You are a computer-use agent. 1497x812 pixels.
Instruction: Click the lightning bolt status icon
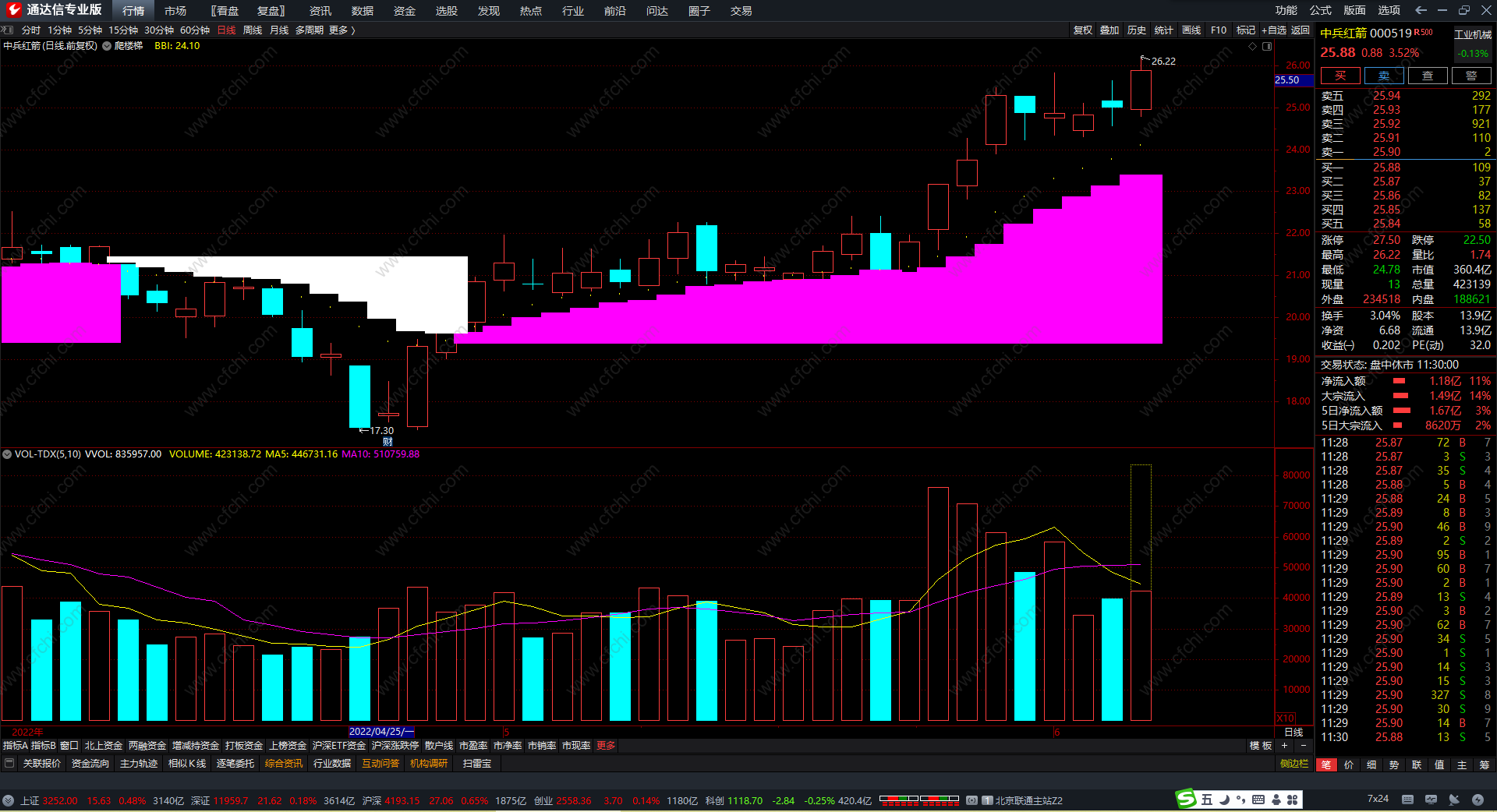pyautogui.click(x=1478, y=800)
